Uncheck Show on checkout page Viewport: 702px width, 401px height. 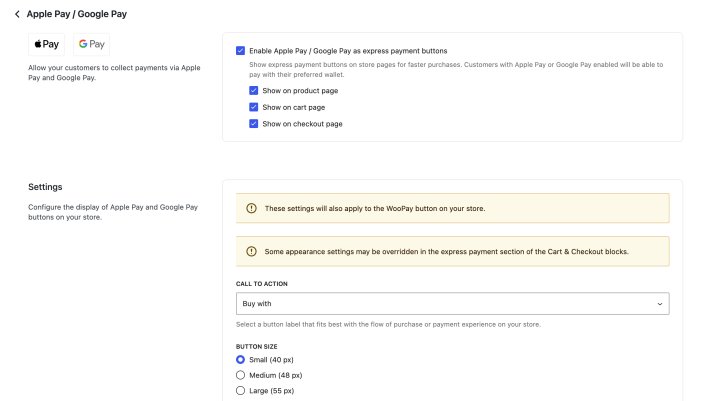pyautogui.click(x=253, y=124)
